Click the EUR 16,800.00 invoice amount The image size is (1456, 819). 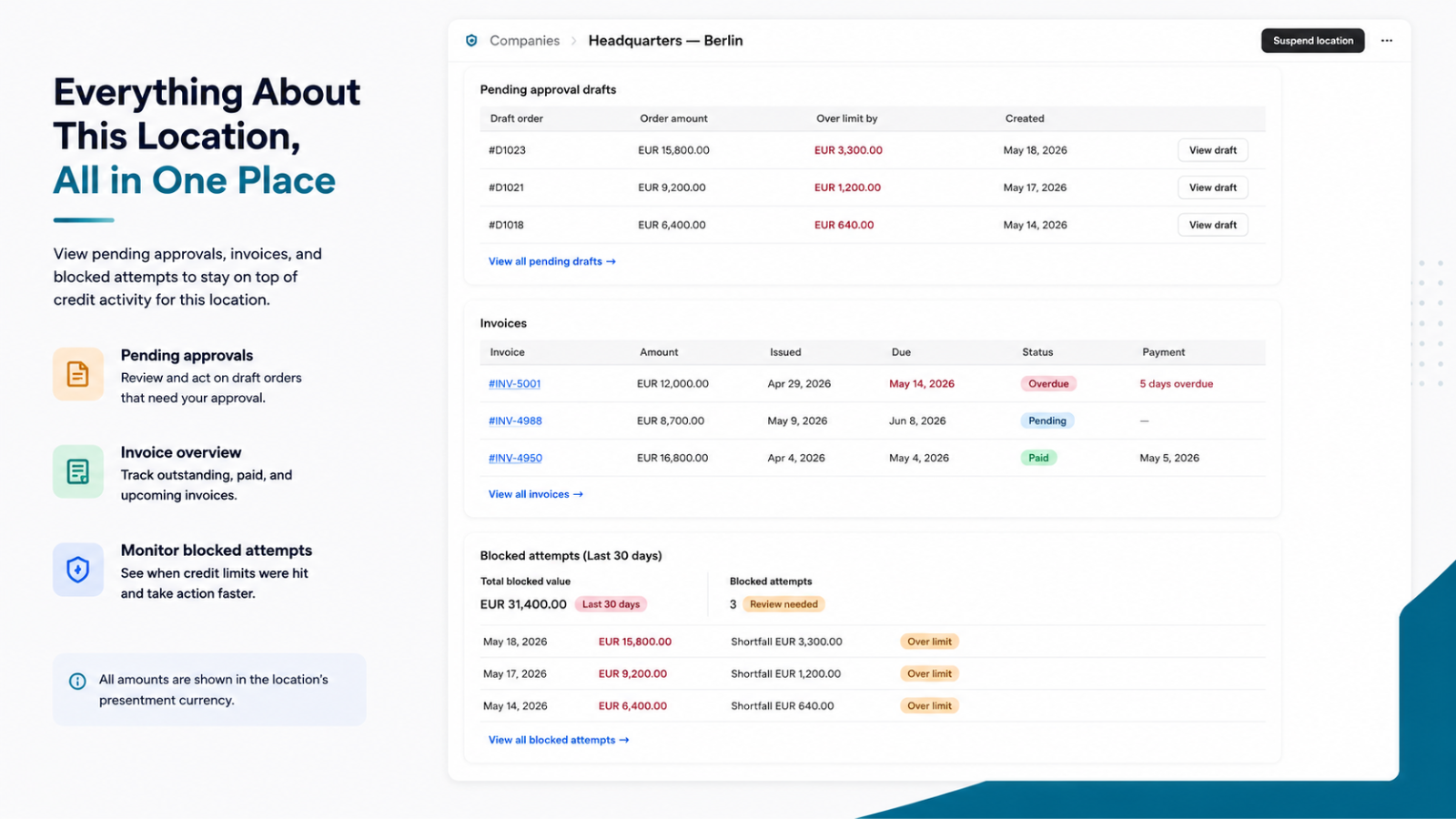pyautogui.click(x=672, y=459)
